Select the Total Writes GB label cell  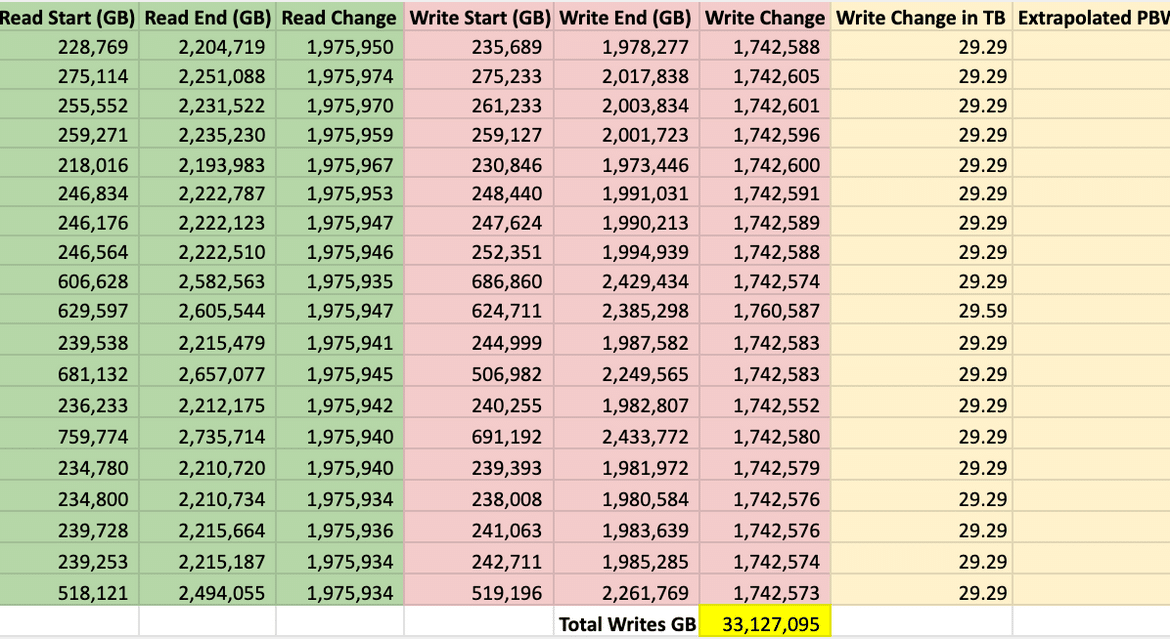(627, 623)
